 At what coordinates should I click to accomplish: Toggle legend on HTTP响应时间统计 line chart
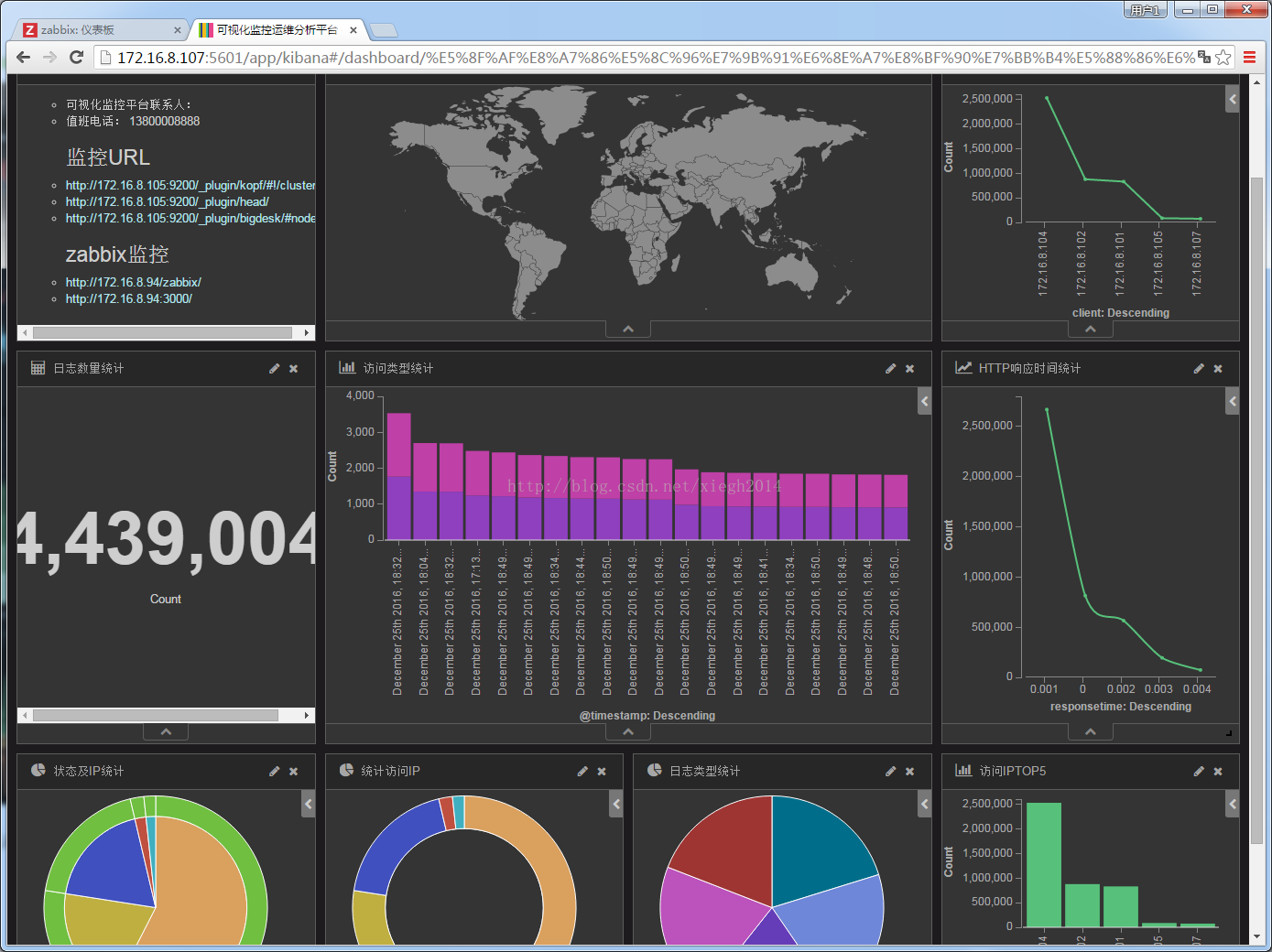[x=1233, y=401]
